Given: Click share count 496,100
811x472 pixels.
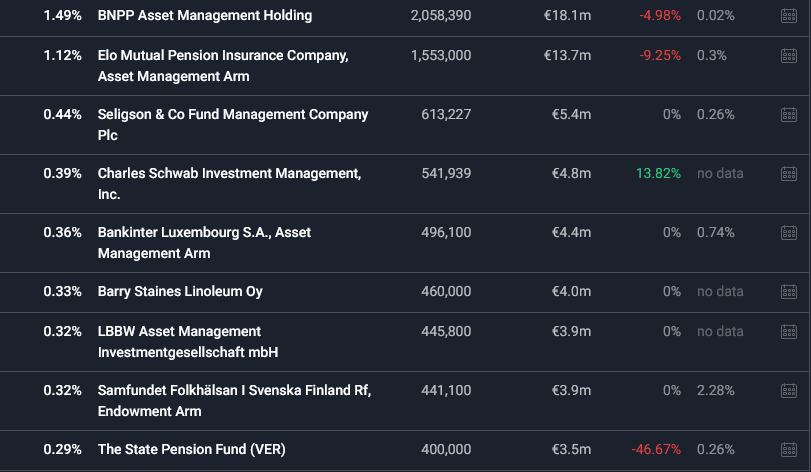Looking at the screenshot, I should click(446, 232).
